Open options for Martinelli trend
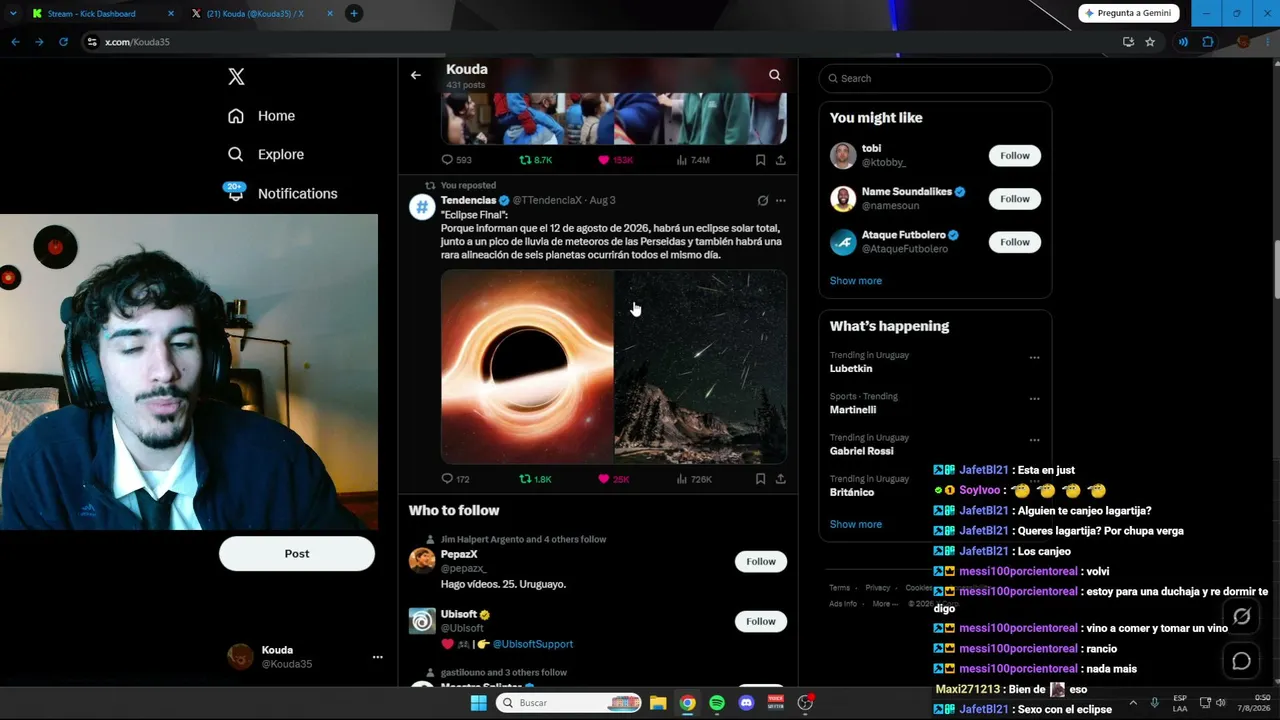The width and height of the screenshot is (1280, 720). pos(1035,398)
